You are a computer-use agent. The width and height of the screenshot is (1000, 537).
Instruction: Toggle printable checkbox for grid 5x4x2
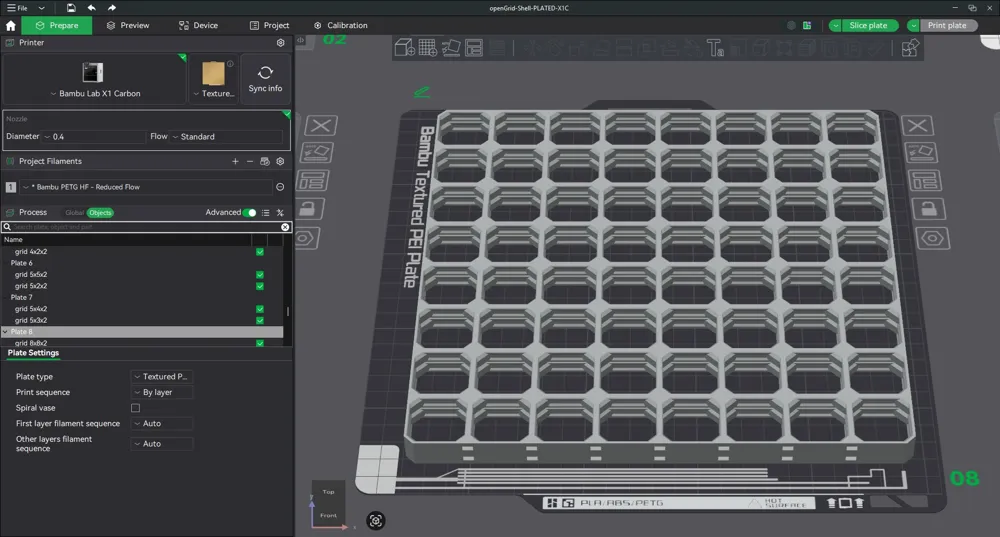260,309
